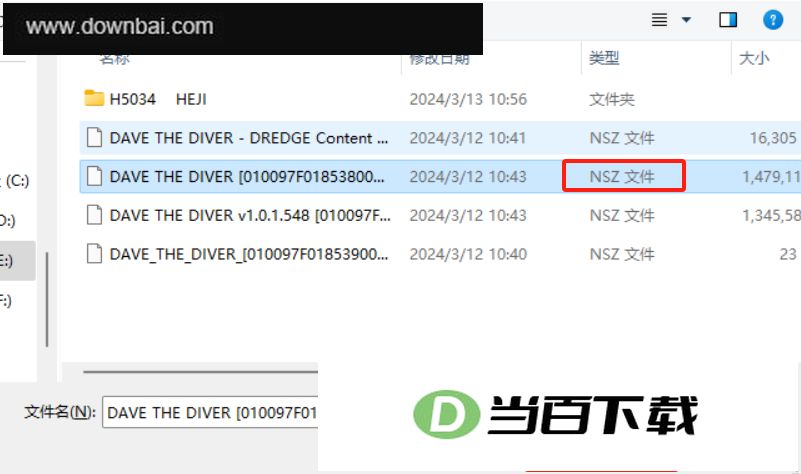The width and height of the screenshot is (801, 474).
Task: Select the F: drive in sidebar
Action: pyautogui.click(x=6, y=300)
